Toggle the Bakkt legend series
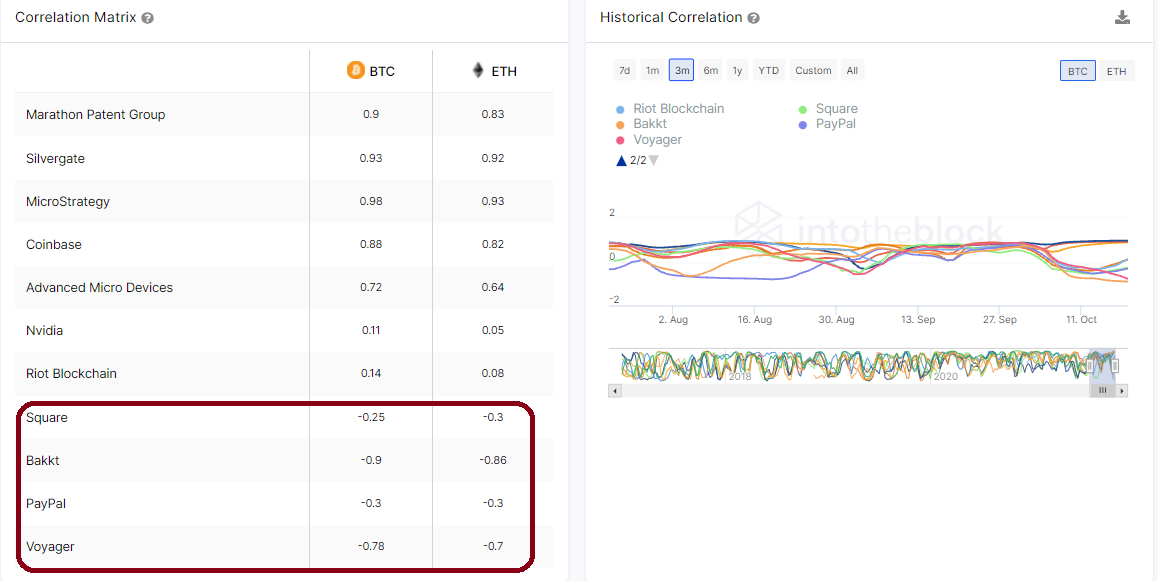Image resolution: width=1158 pixels, height=581 pixels. click(x=641, y=124)
